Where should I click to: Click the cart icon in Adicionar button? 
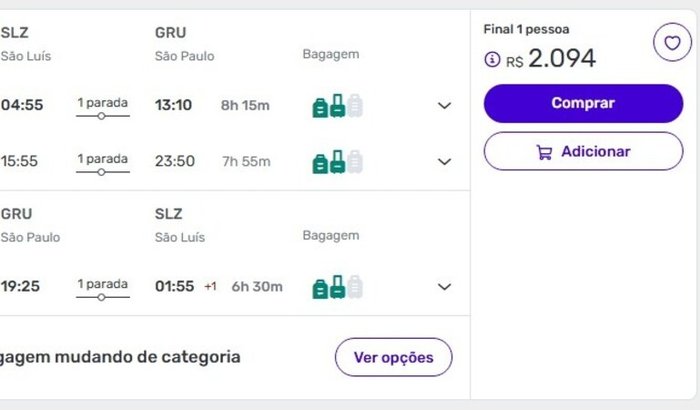tap(544, 152)
